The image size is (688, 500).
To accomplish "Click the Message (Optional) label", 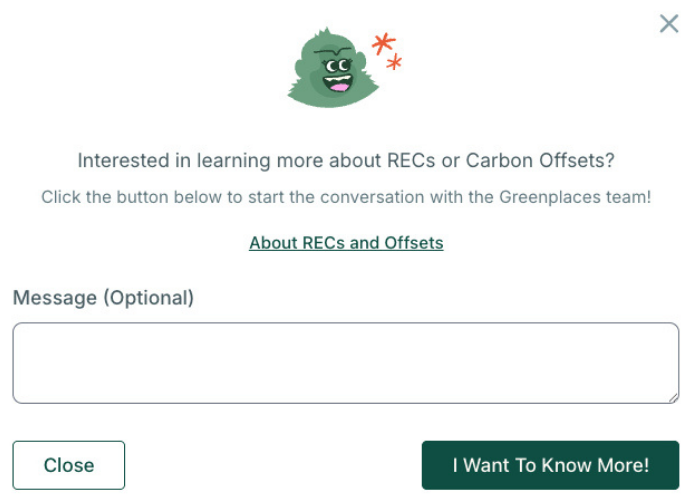I will [103, 298].
